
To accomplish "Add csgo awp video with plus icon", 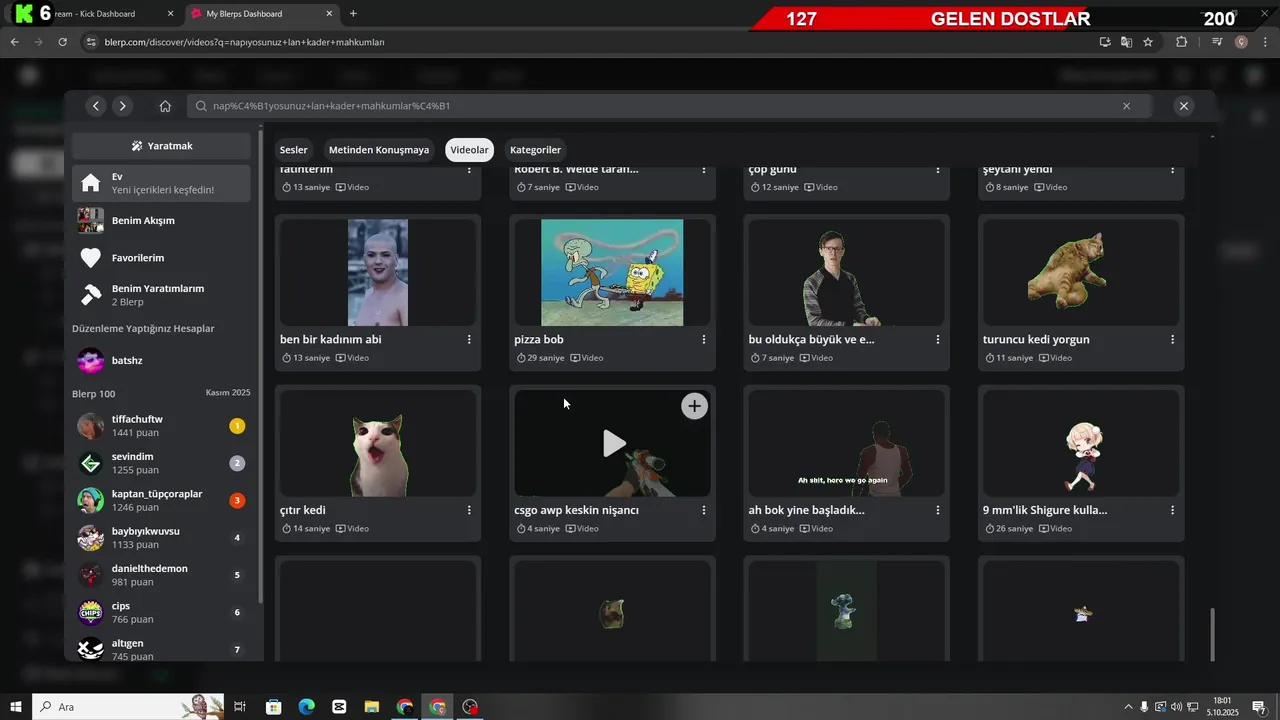I will tap(694, 406).
